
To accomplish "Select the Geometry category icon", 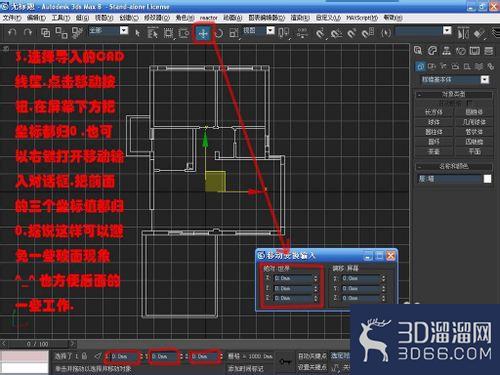I will click(x=420, y=67).
